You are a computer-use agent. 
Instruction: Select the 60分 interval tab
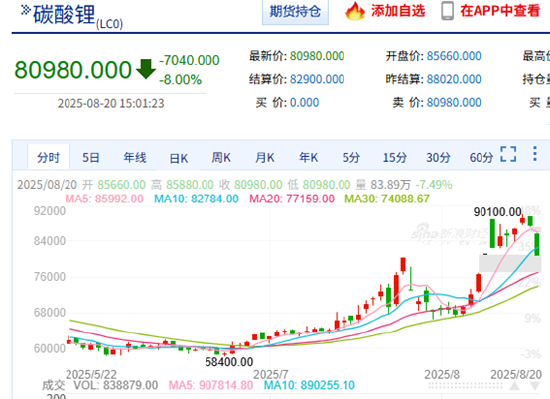click(x=481, y=157)
